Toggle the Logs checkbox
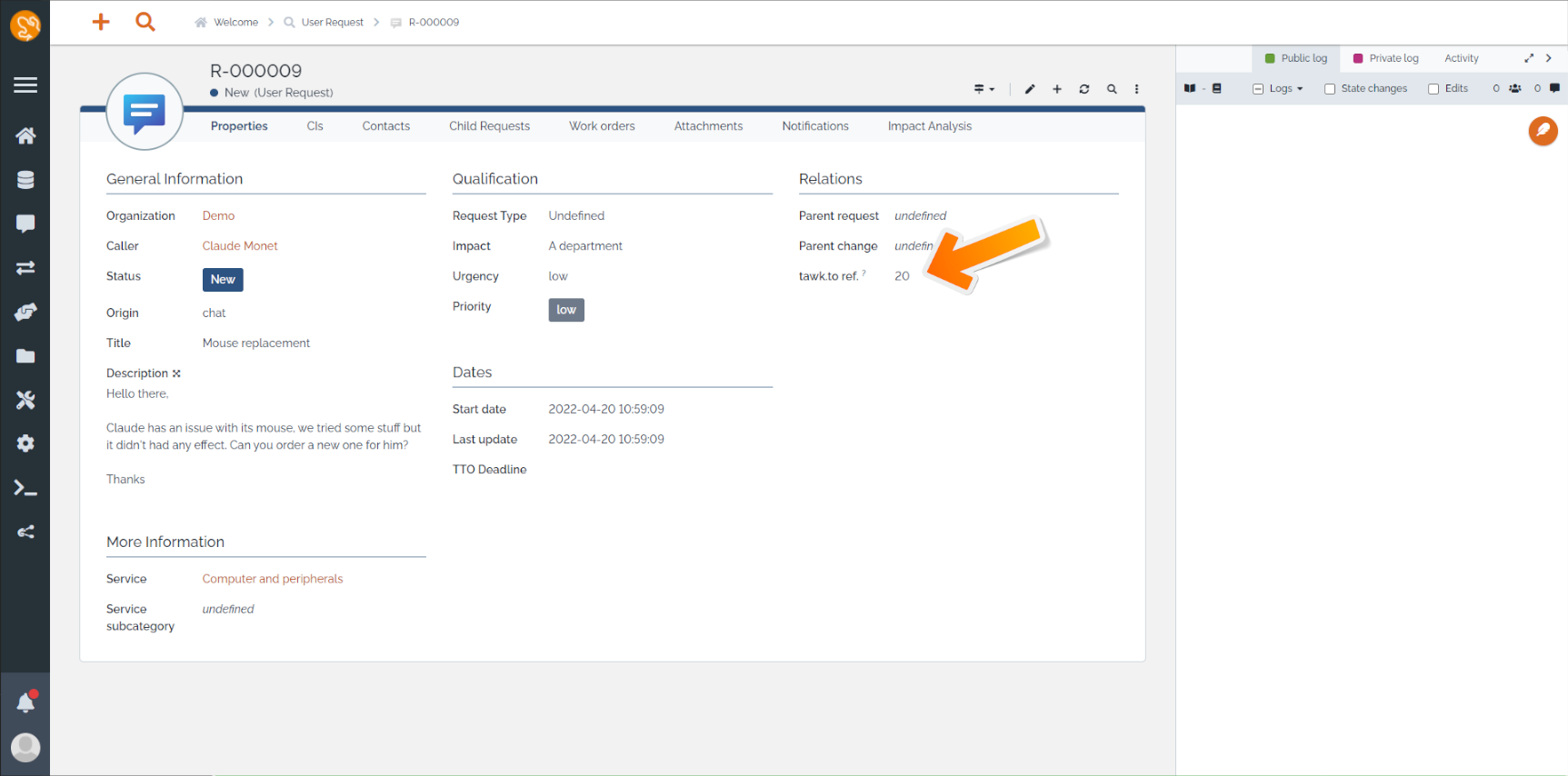The height and width of the screenshot is (776, 1568). 1258,89
